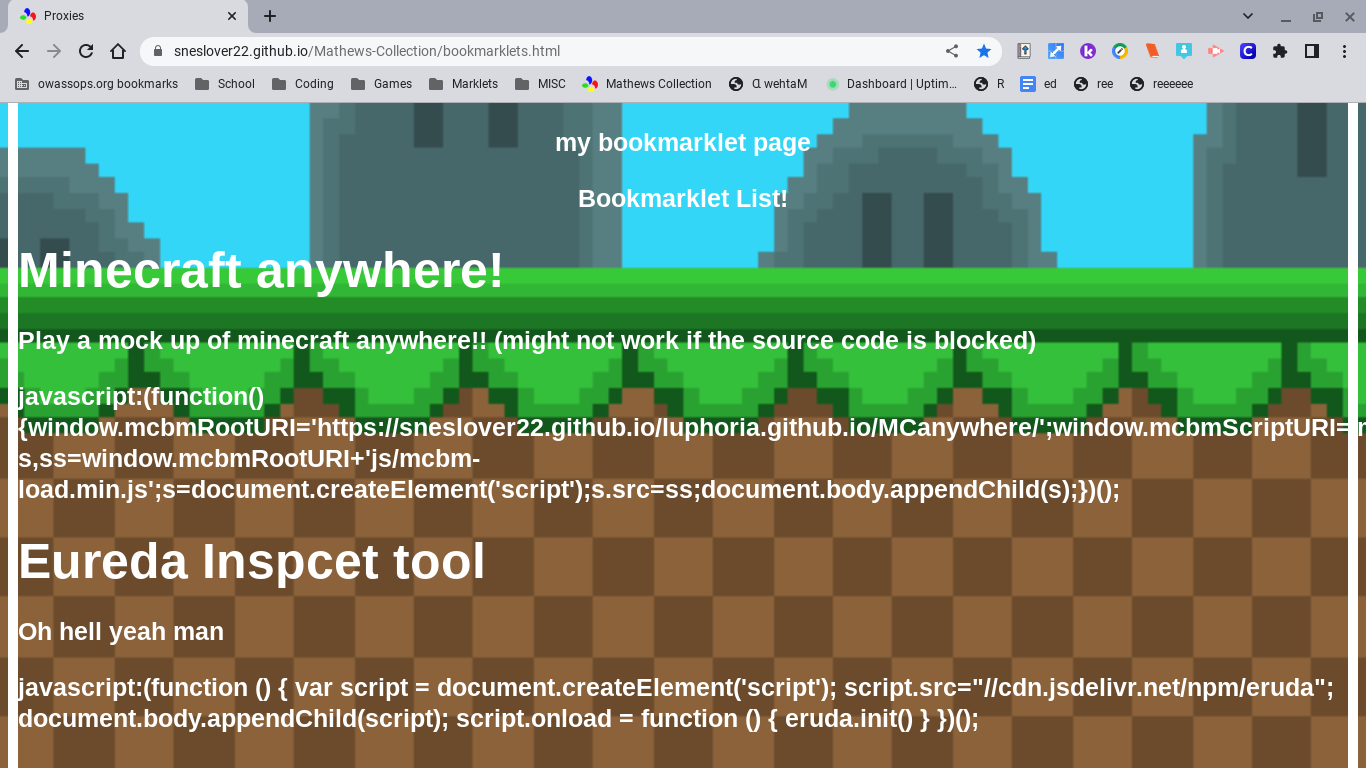The height and width of the screenshot is (768, 1366).
Task: View site information via lock icon
Action: [157, 51]
